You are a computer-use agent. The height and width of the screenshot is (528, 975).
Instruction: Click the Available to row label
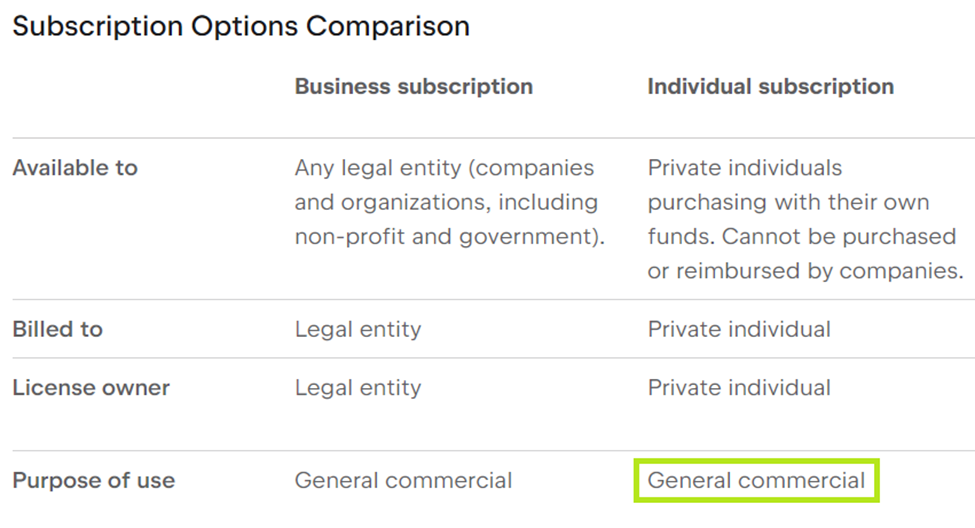[75, 168]
